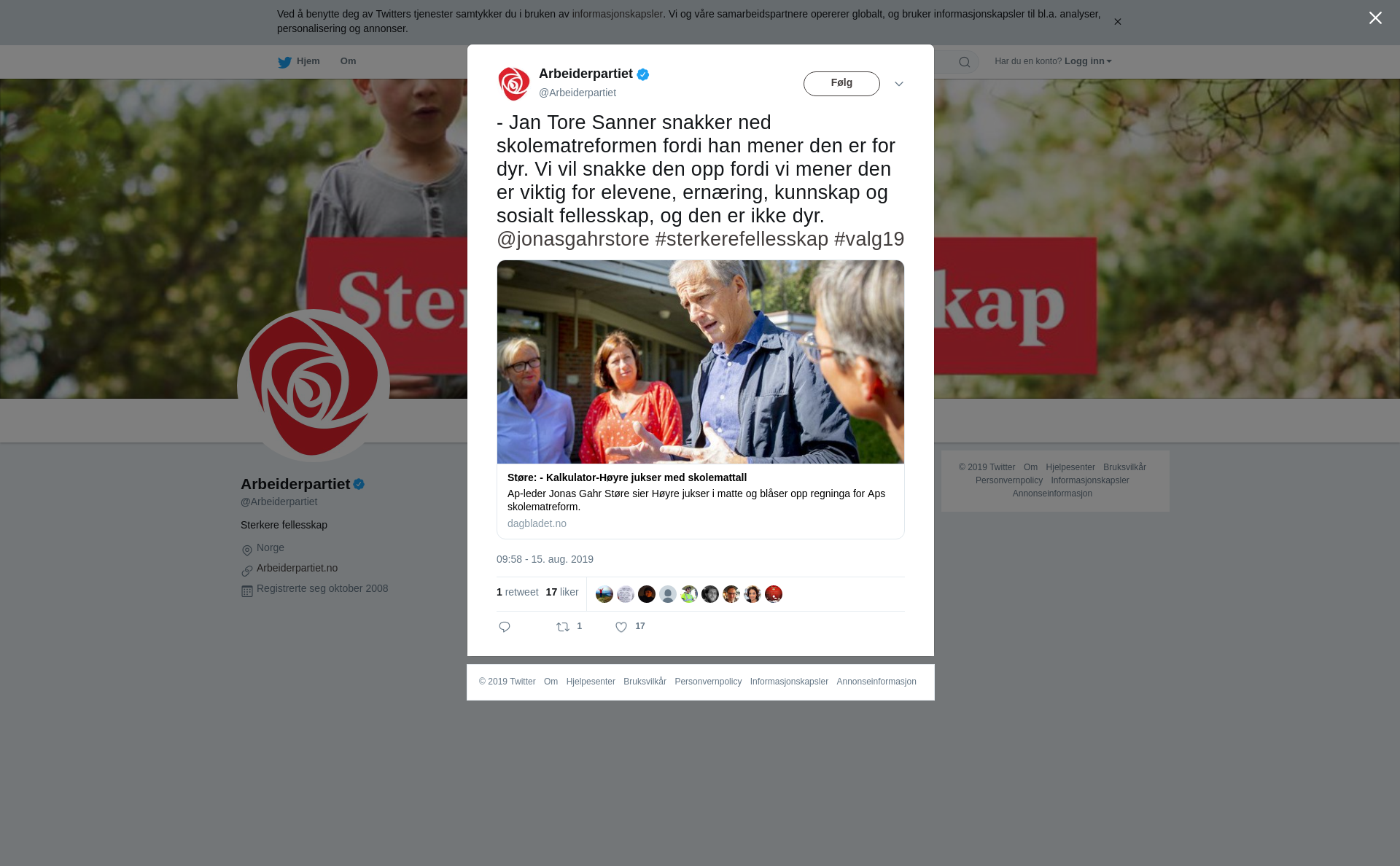Retweet the Arbeiderpartiet tweet

point(563,627)
